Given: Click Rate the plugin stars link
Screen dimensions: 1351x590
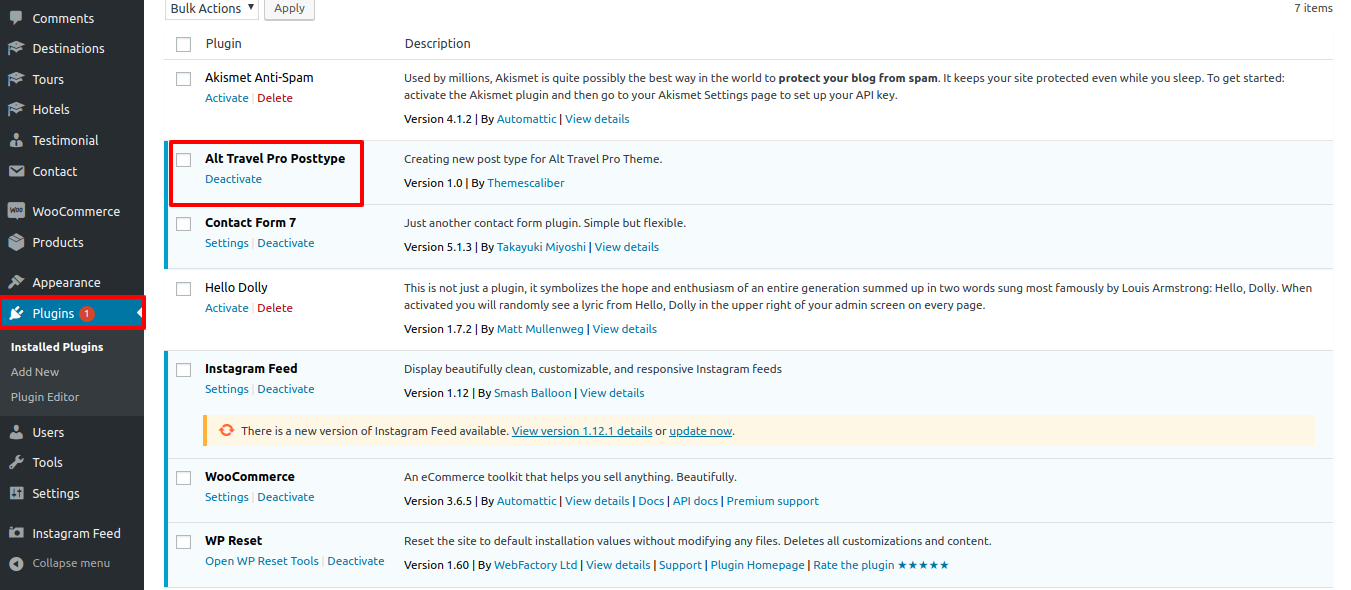Looking at the screenshot, I should tap(881, 565).
